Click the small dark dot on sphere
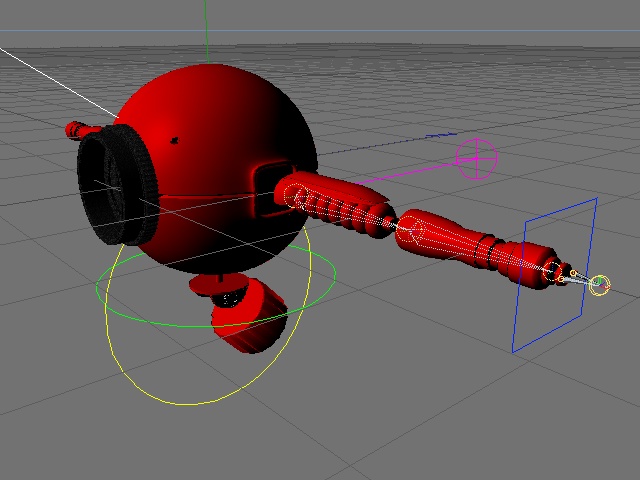 click(x=175, y=141)
